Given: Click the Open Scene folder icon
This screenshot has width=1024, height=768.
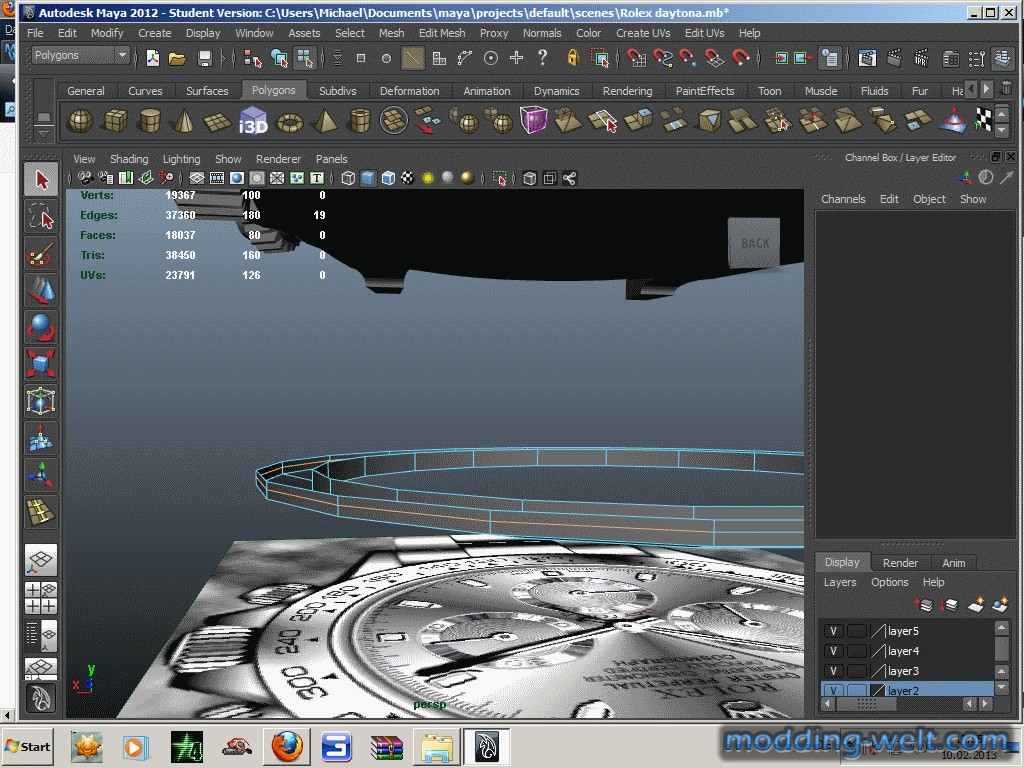Looking at the screenshot, I should 178,58.
